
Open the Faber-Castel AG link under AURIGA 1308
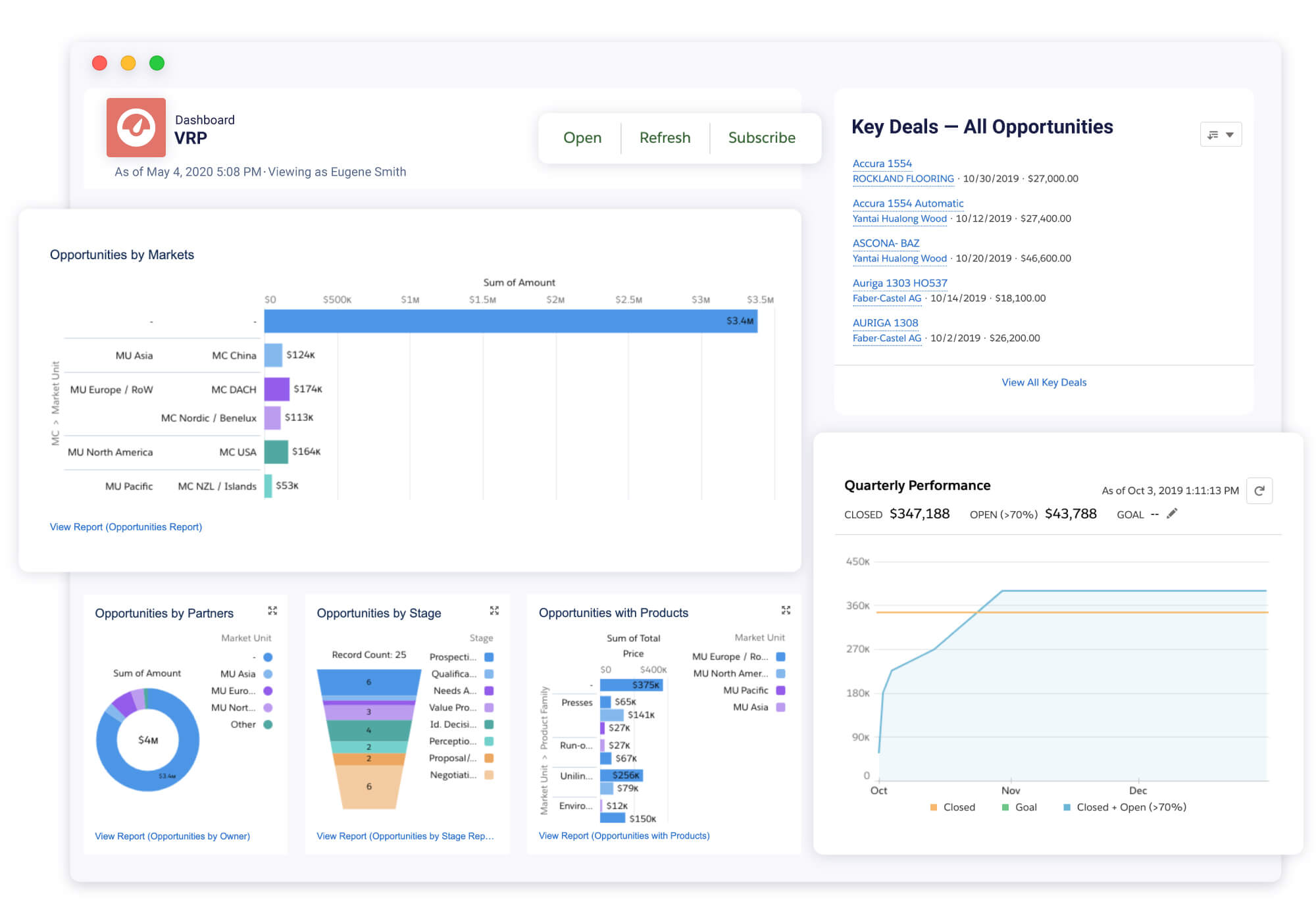886,338
